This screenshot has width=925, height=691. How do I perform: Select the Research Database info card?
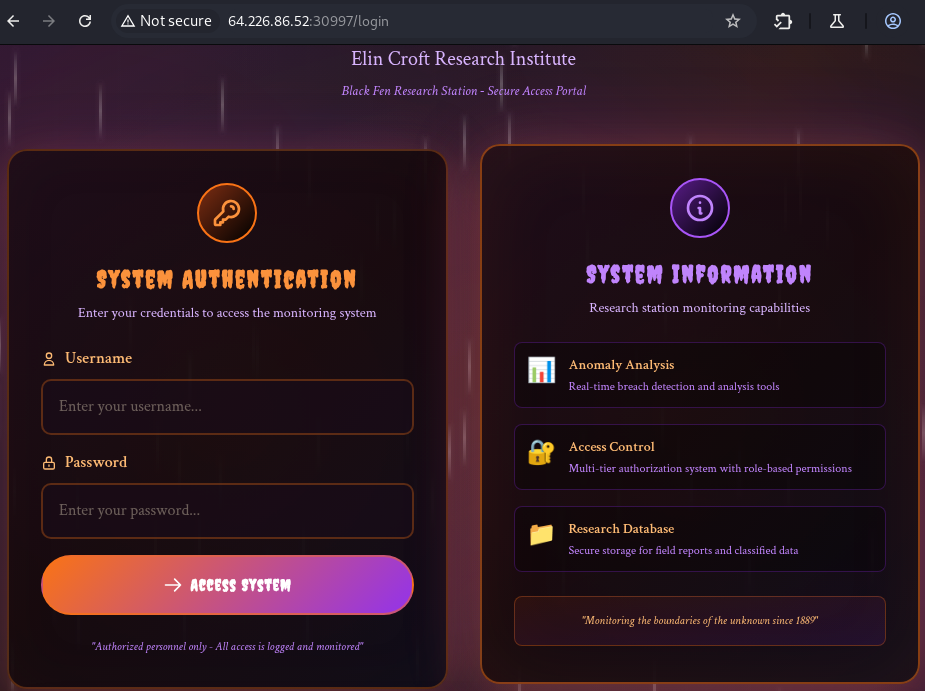tap(699, 539)
